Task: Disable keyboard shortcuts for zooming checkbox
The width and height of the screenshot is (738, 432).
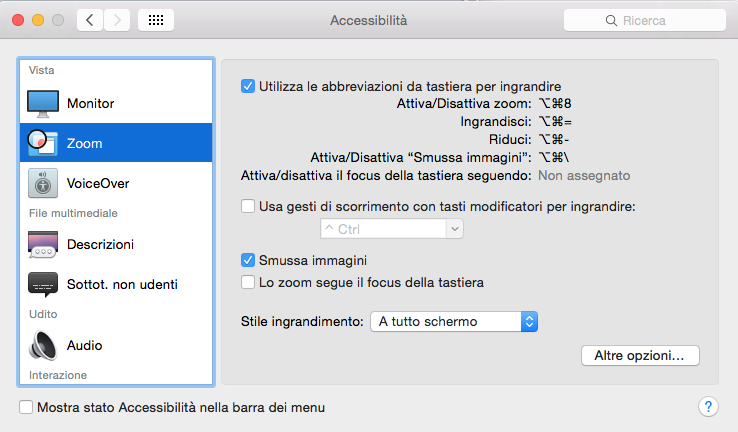Action: (248, 86)
